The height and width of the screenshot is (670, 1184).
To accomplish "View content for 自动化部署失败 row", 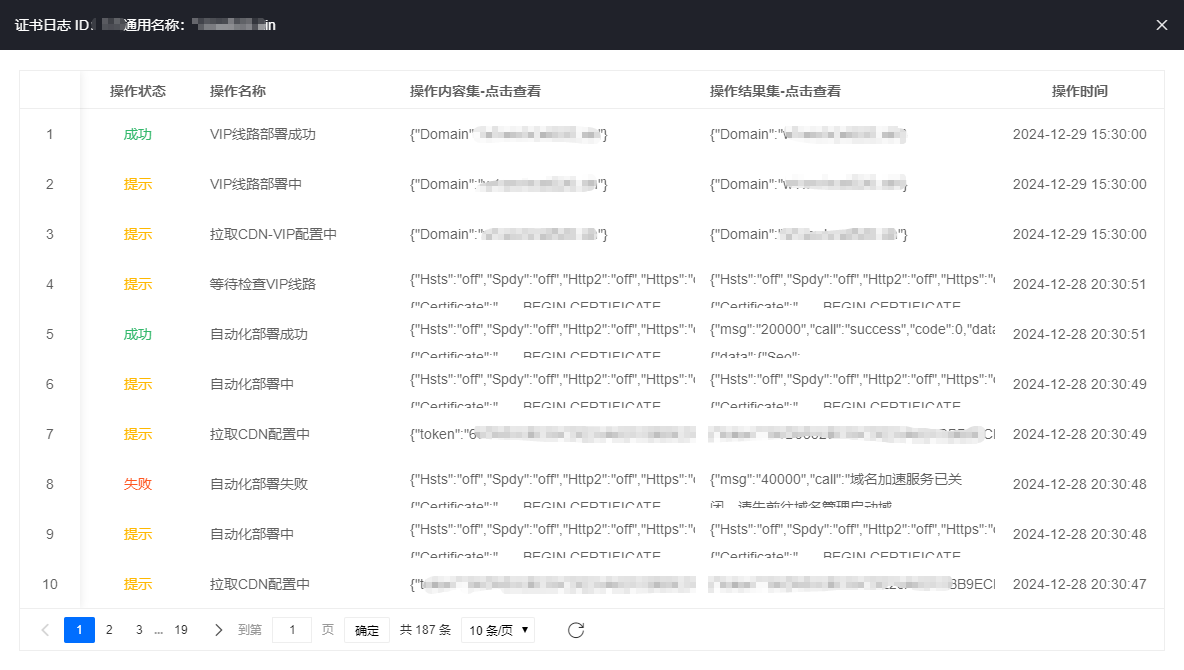I will click(x=552, y=489).
